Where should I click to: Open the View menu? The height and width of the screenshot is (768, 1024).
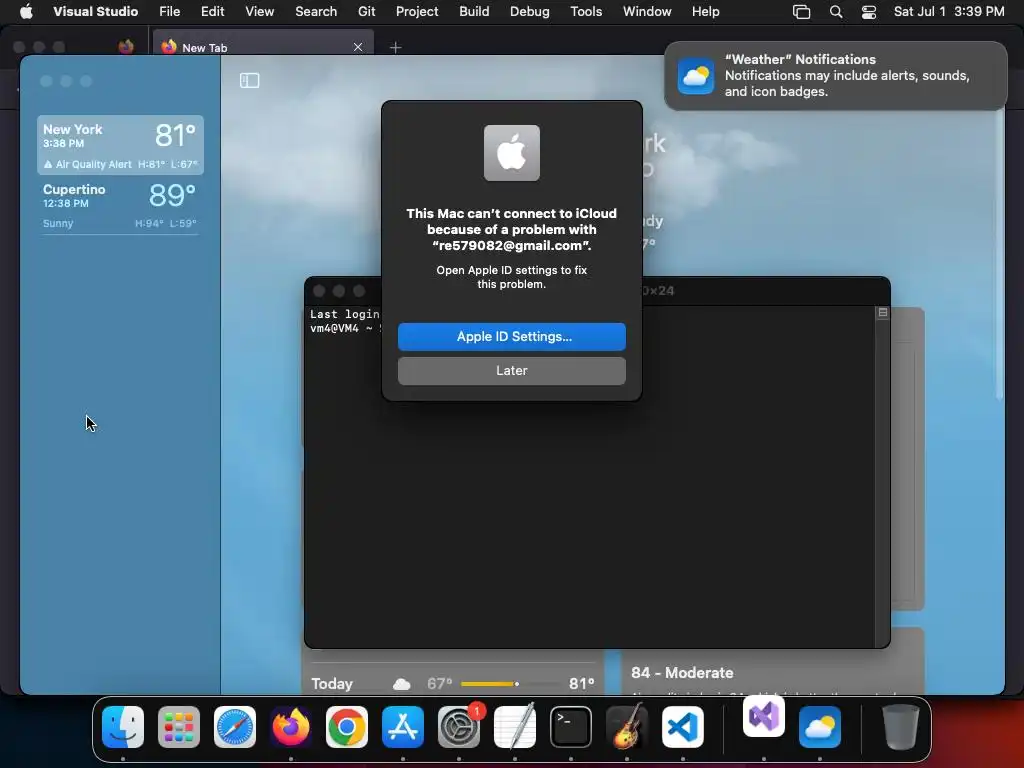259,11
